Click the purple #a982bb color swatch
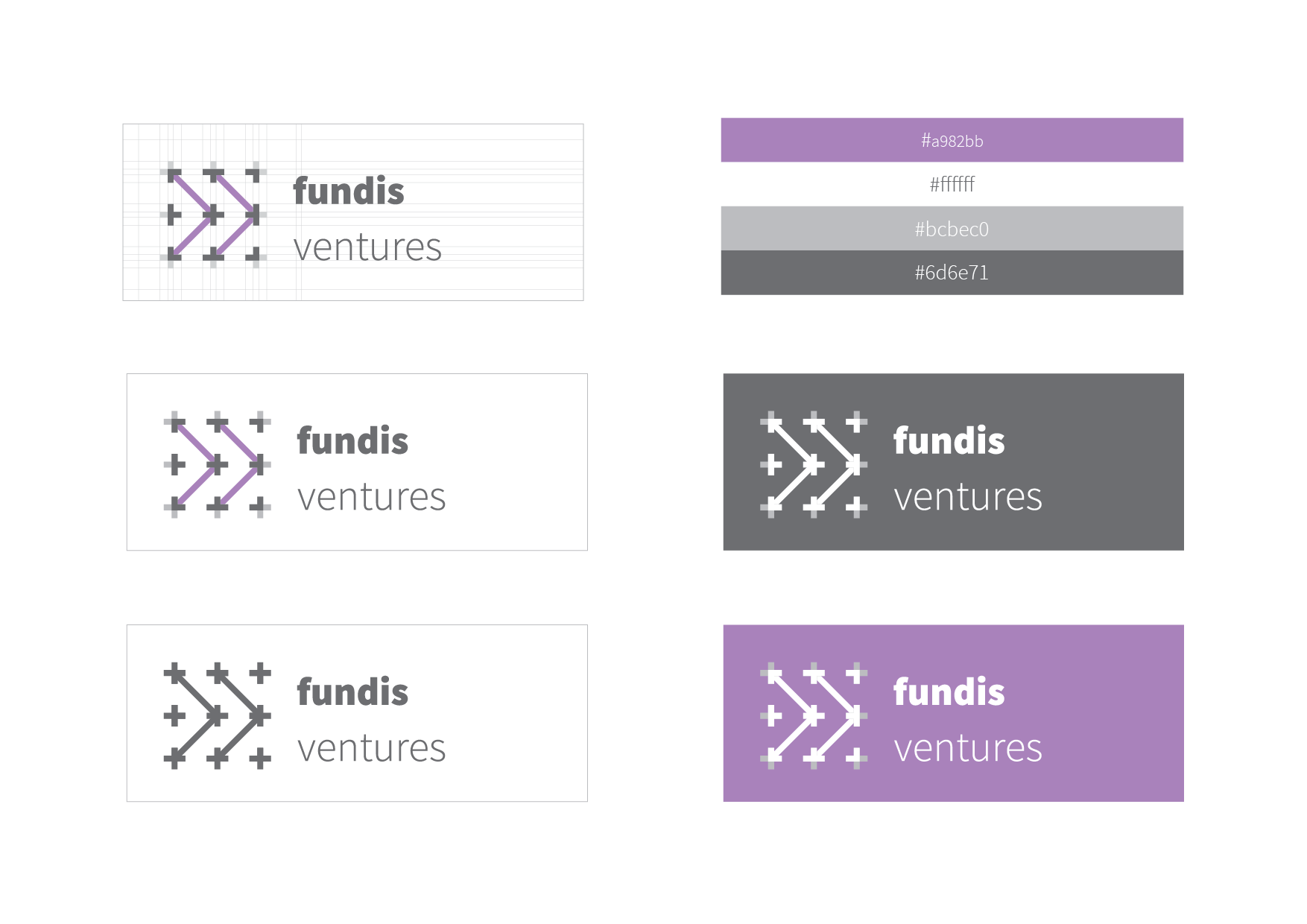Image resolution: width=1307 pixels, height=924 pixels. click(952, 140)
